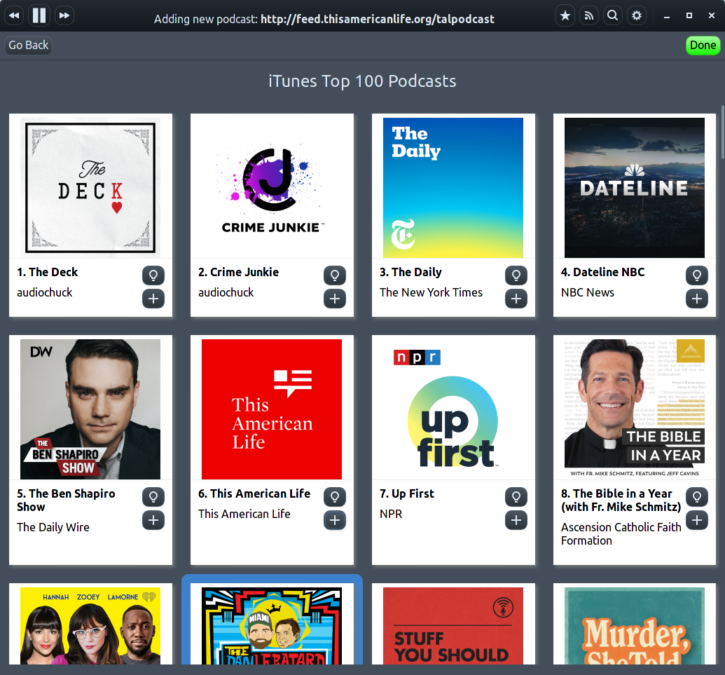The image size is (725, 675).
Task: Show info bulb for Up First
Action: tap(516, 497)
